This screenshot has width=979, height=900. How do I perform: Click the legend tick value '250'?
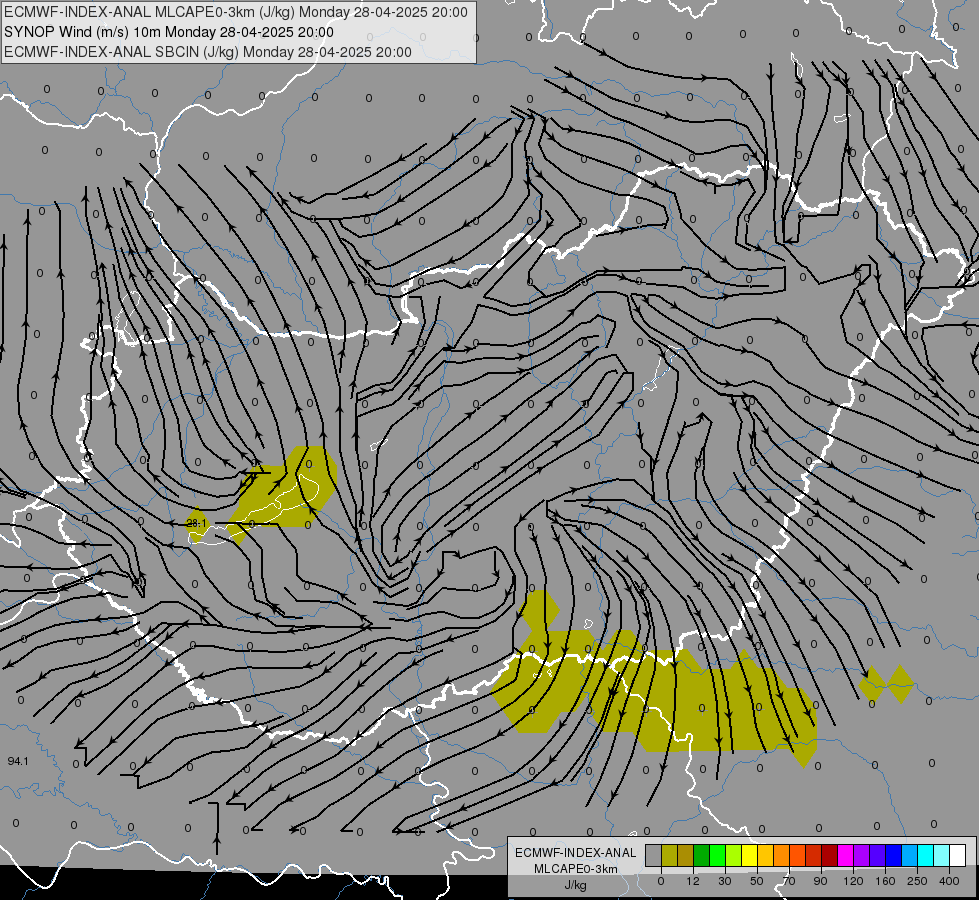coord(917,881)
